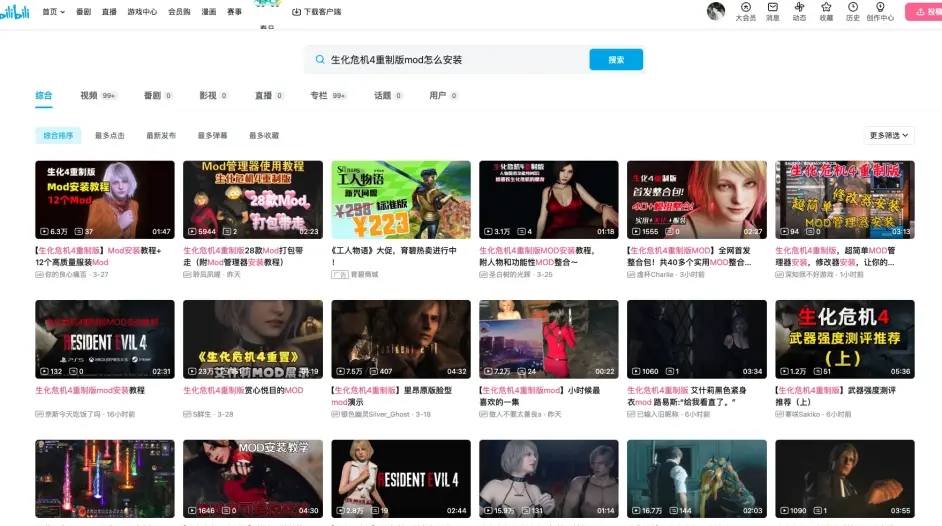Sort by 最新发布
Viewport: 942px width, 526px height.
[161, 136]
